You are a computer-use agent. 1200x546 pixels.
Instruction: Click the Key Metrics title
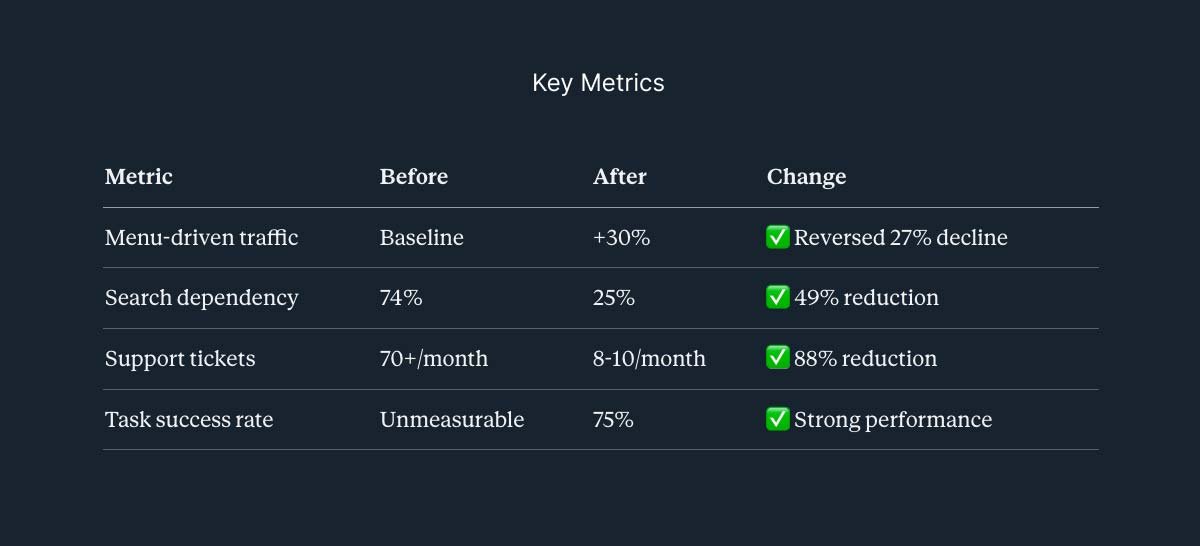click(x=598, y=83)
